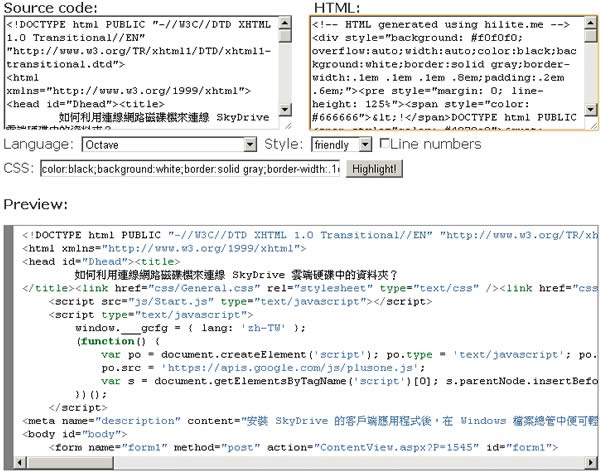
Task: Click inside the Source code textarea
Action: (x=142, y=73)
